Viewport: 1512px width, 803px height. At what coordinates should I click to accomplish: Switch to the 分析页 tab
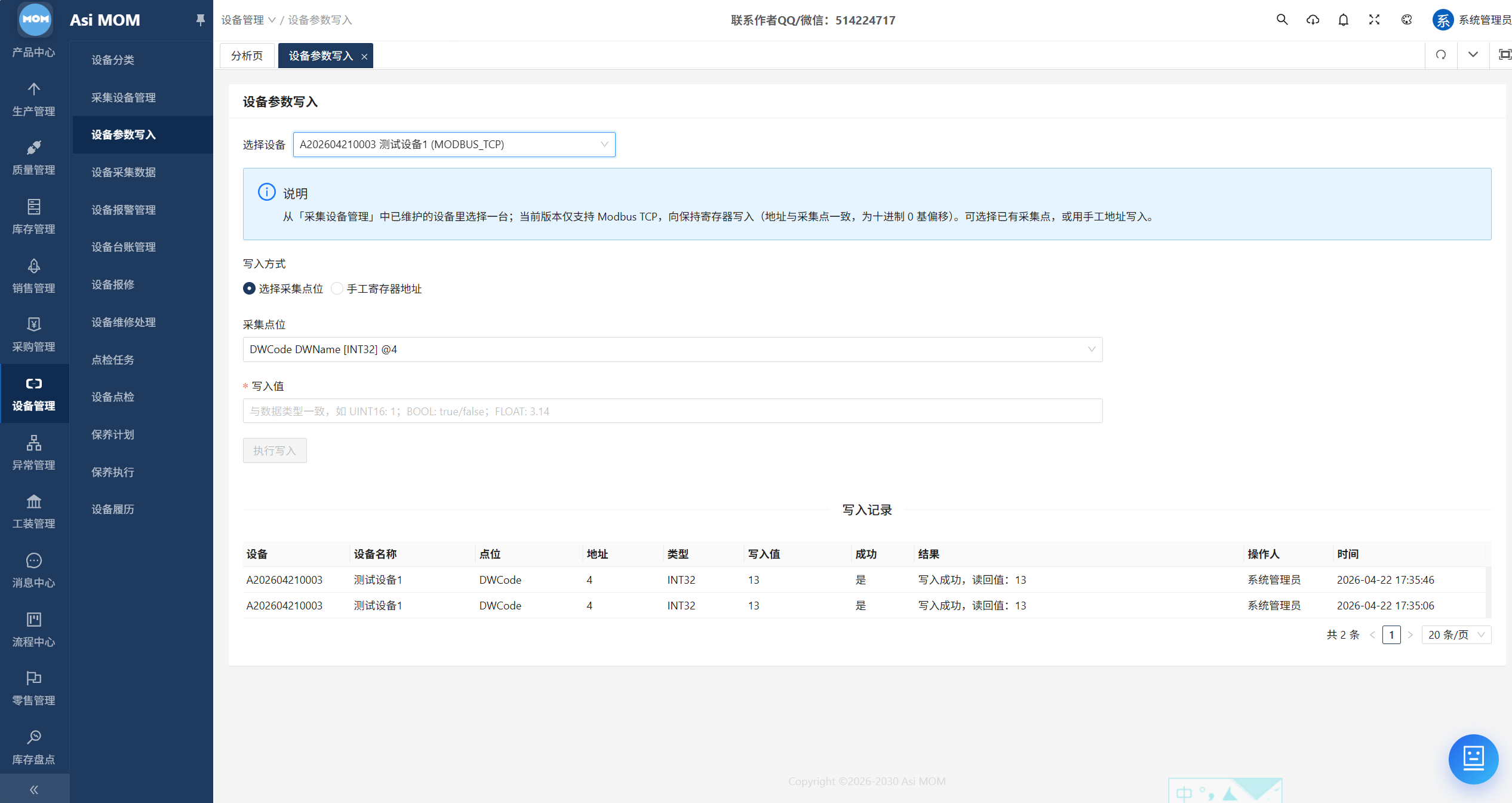247,56
